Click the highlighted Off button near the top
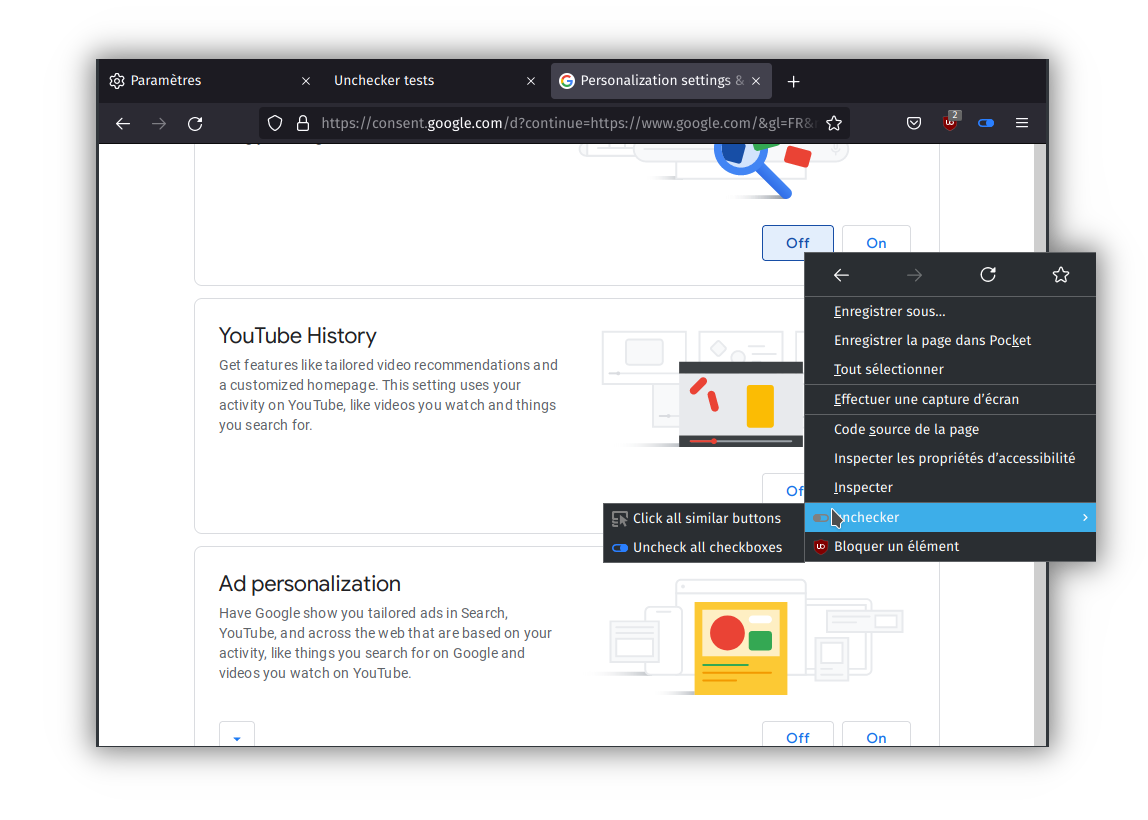This screenshot has height=820, width=1148. coord(797,243)
